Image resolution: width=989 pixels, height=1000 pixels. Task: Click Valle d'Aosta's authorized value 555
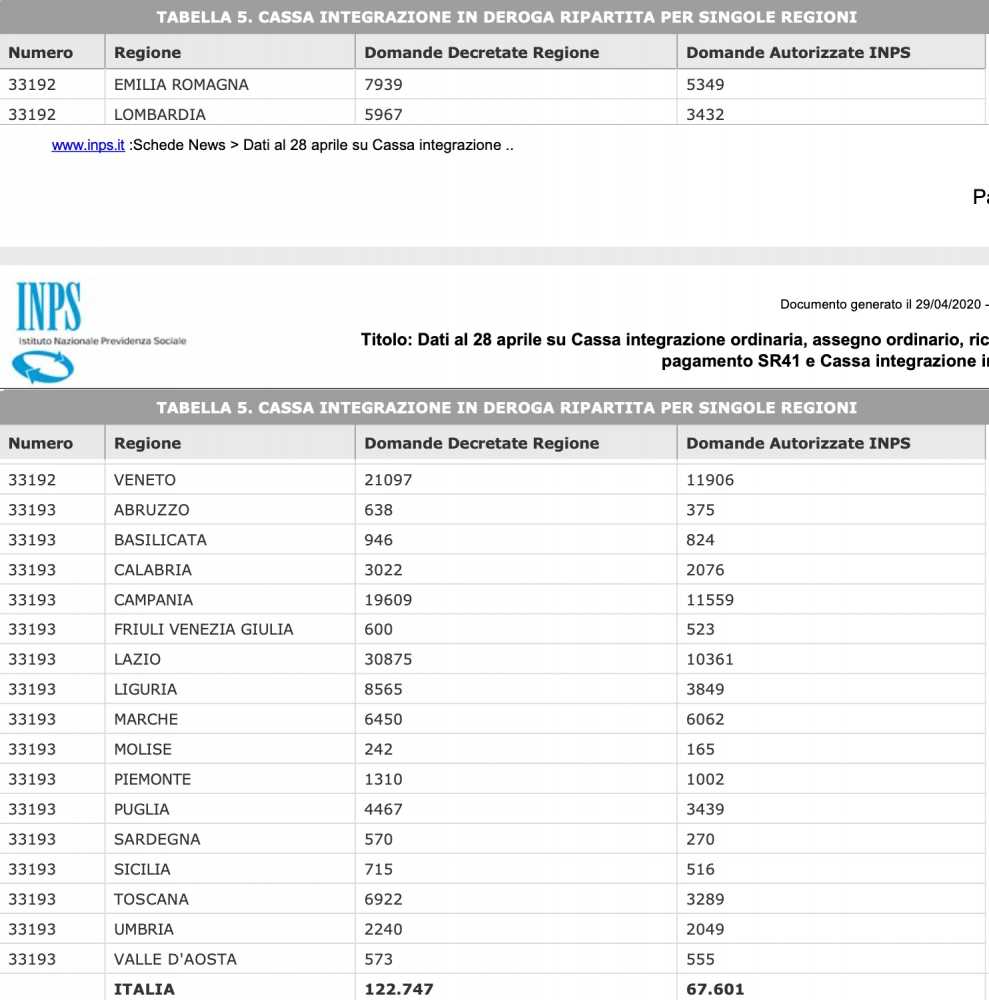(700, 959)
